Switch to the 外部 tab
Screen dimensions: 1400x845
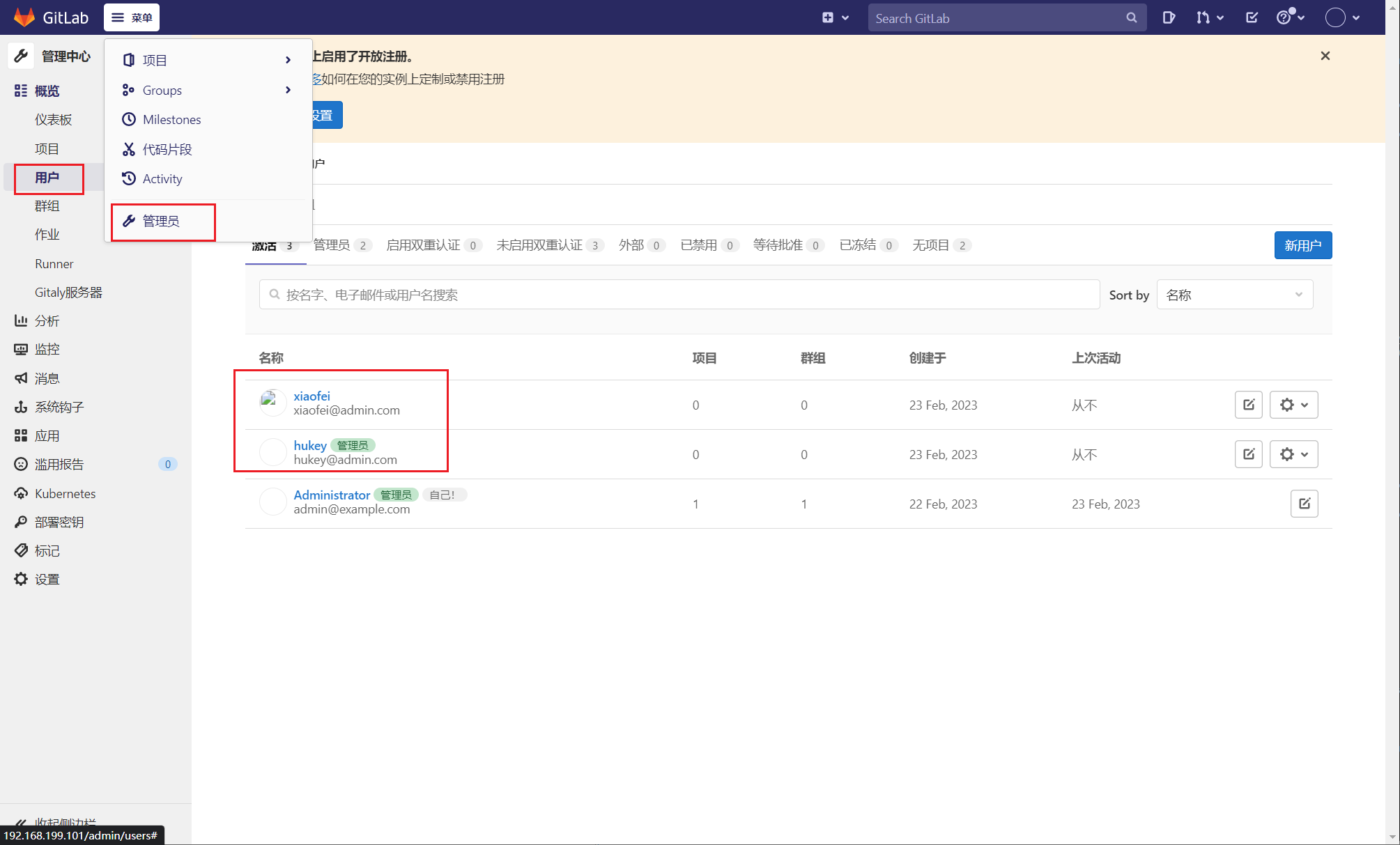coord(642,245)
